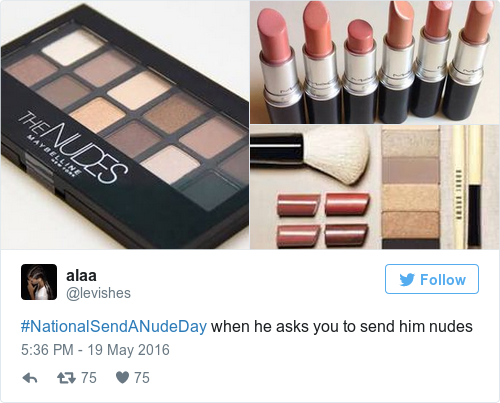This screenshot has height=403, width=500.
Task: Click the Twitter bird icon
Action: pos(407,280)
